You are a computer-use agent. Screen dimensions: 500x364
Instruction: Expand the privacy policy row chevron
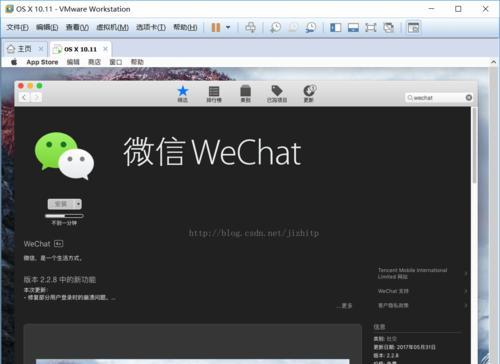click(466, 305)
